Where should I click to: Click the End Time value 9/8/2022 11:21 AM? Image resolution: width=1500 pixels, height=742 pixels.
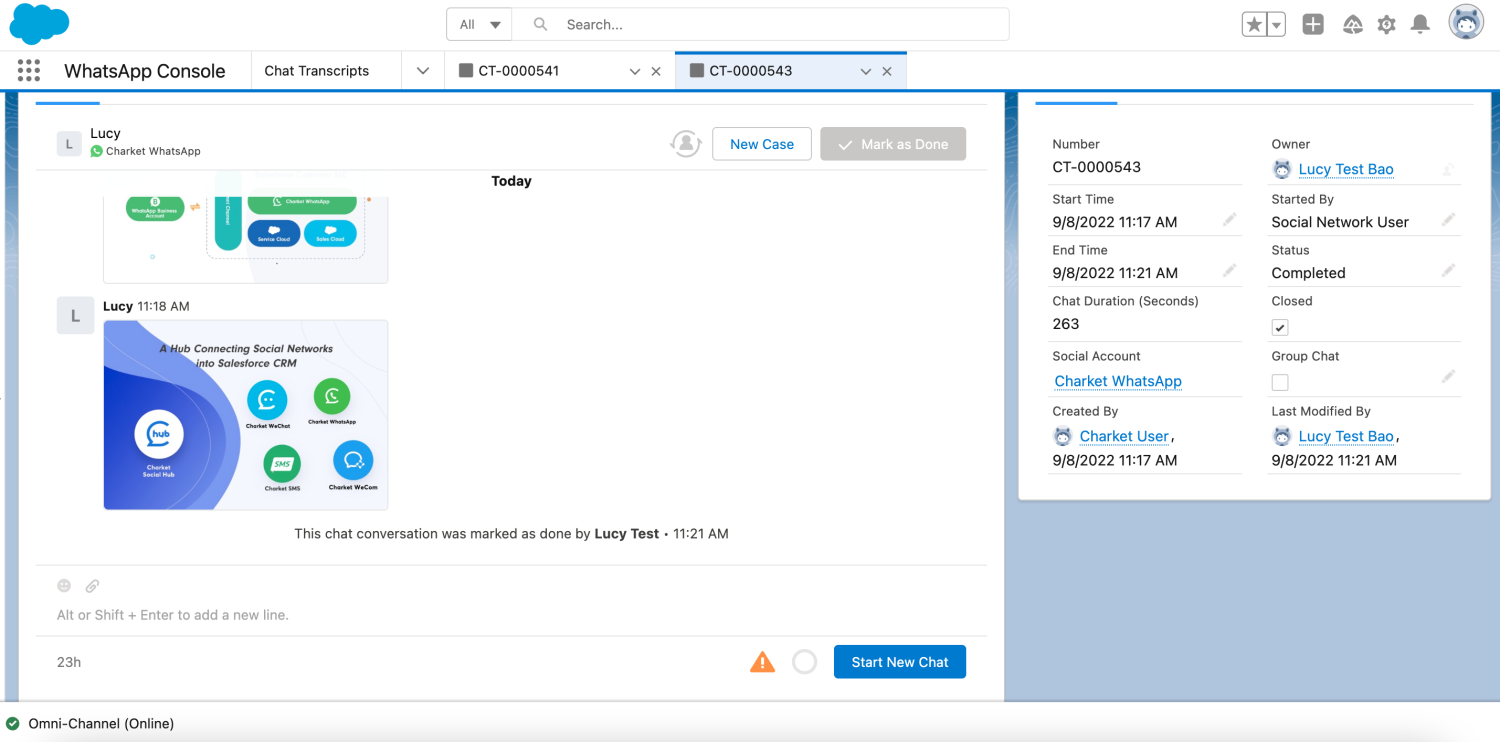coord(1115,273)
